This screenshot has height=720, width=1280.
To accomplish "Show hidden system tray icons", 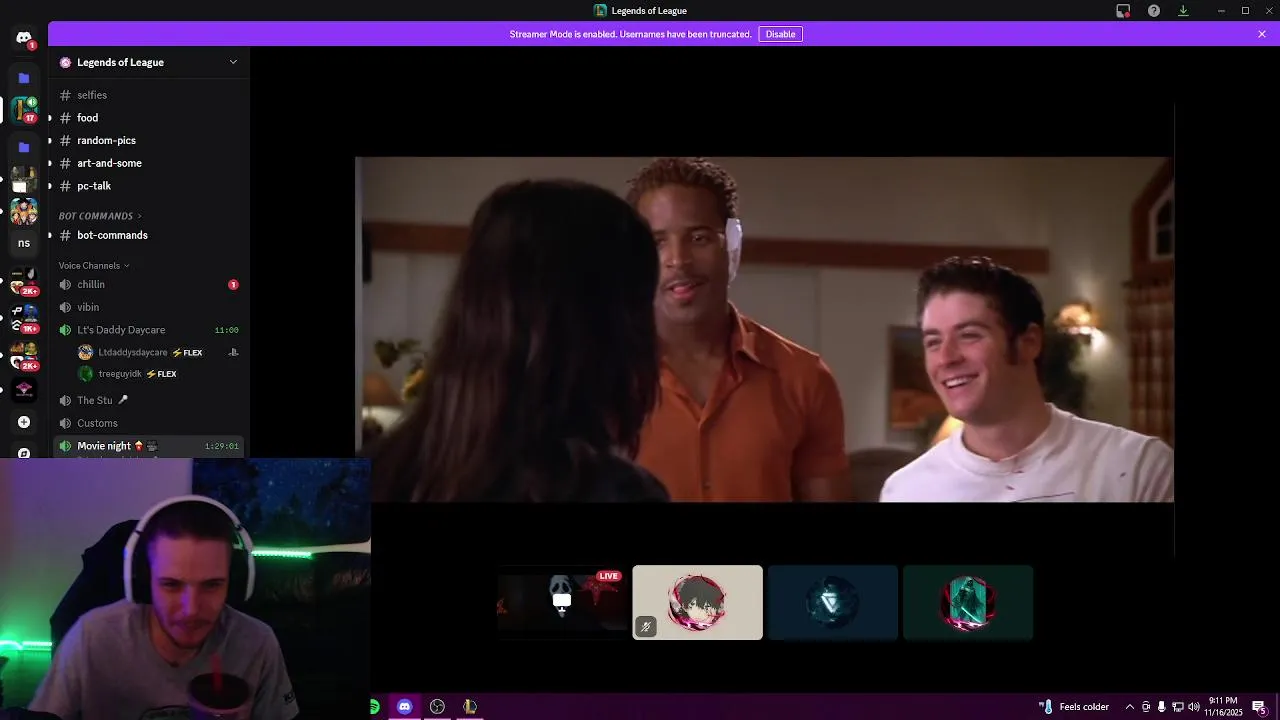I will (1130, 707).
